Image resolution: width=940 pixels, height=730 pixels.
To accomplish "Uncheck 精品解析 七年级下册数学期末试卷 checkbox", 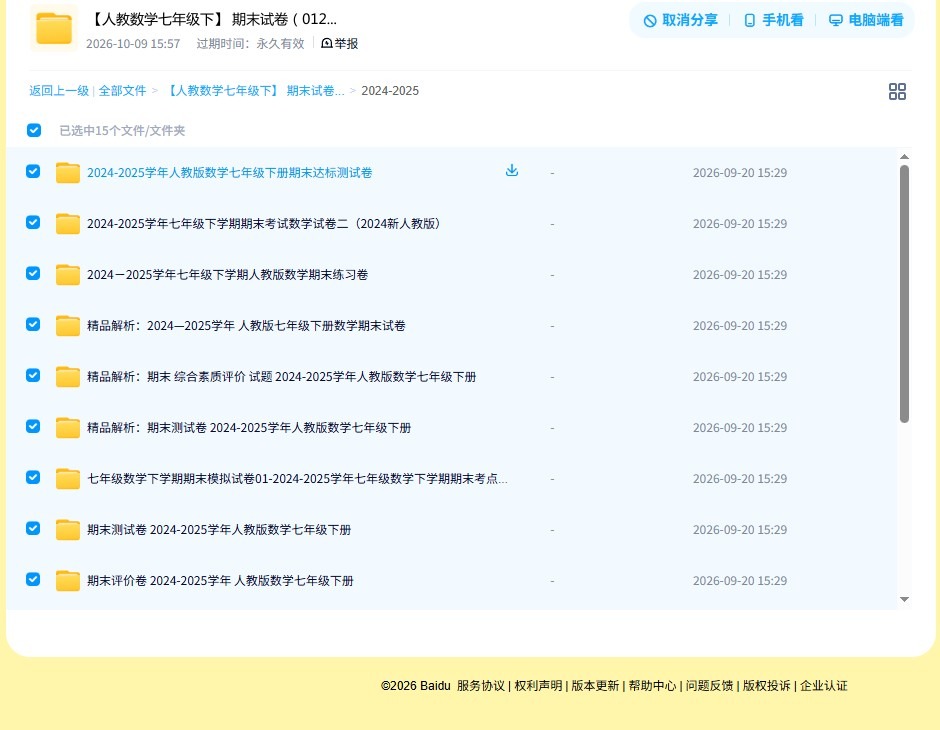I will pos(33,324).
